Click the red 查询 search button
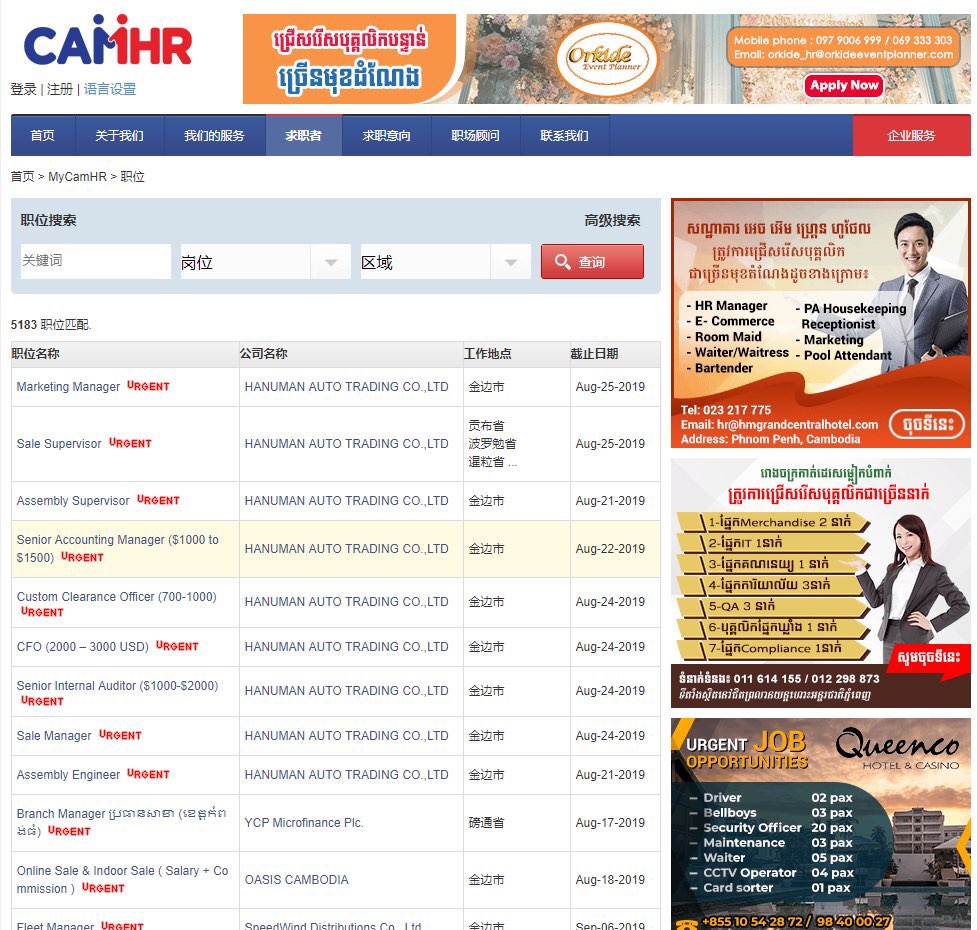This screenshot has height=930, width=977. pos(592,262)
